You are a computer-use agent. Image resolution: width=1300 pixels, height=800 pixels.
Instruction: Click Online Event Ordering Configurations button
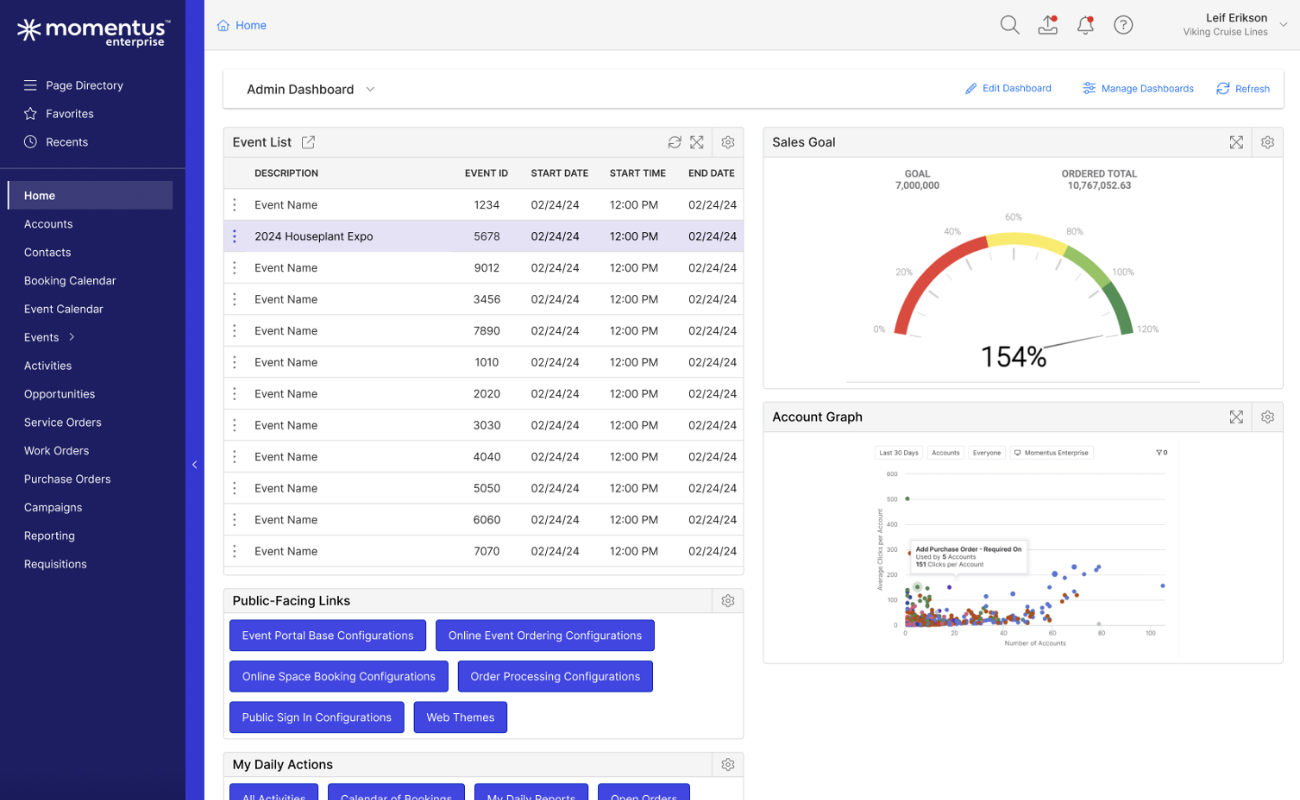tap(545, 636)
